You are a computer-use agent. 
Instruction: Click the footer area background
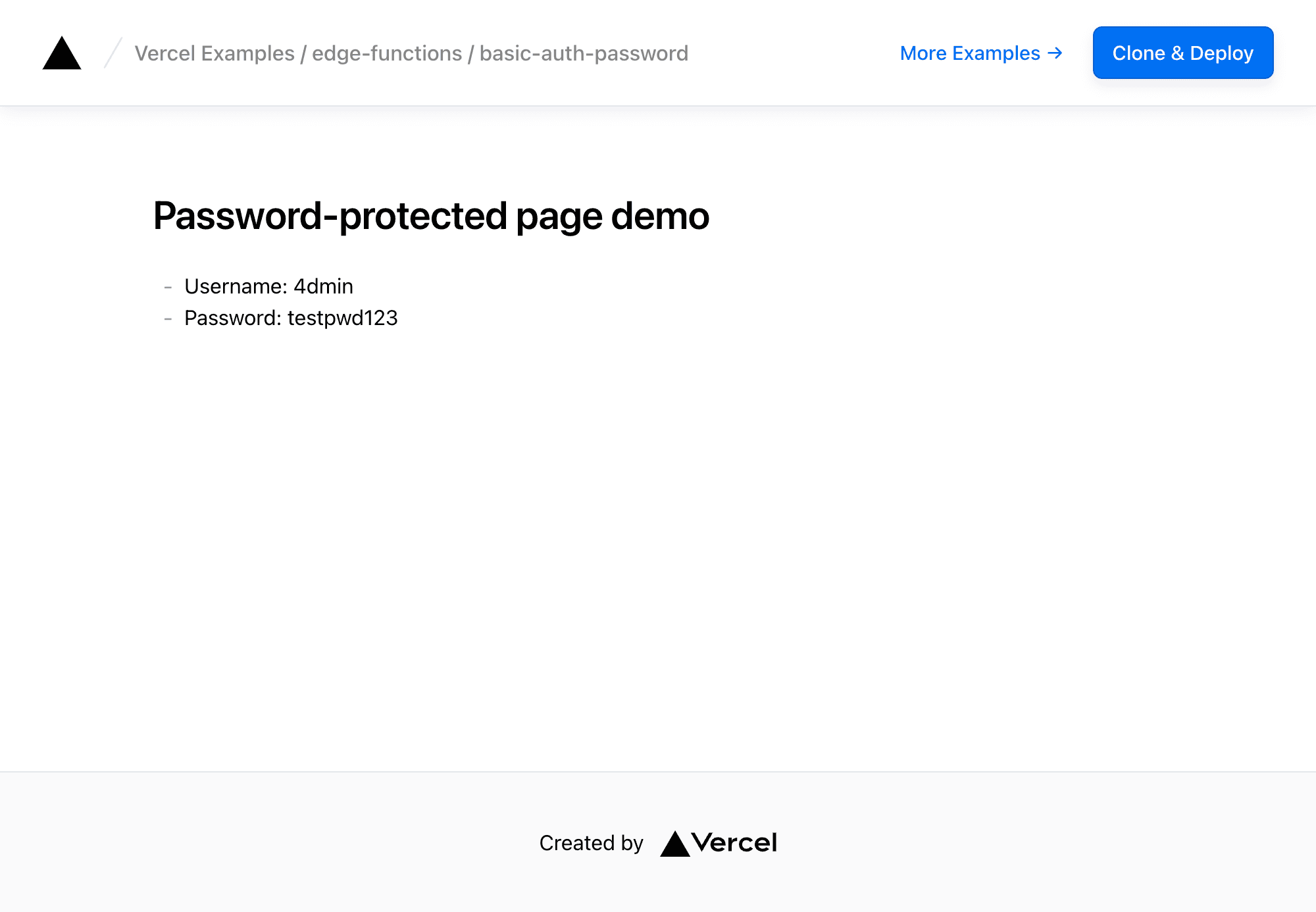click(x=263, y=843)
